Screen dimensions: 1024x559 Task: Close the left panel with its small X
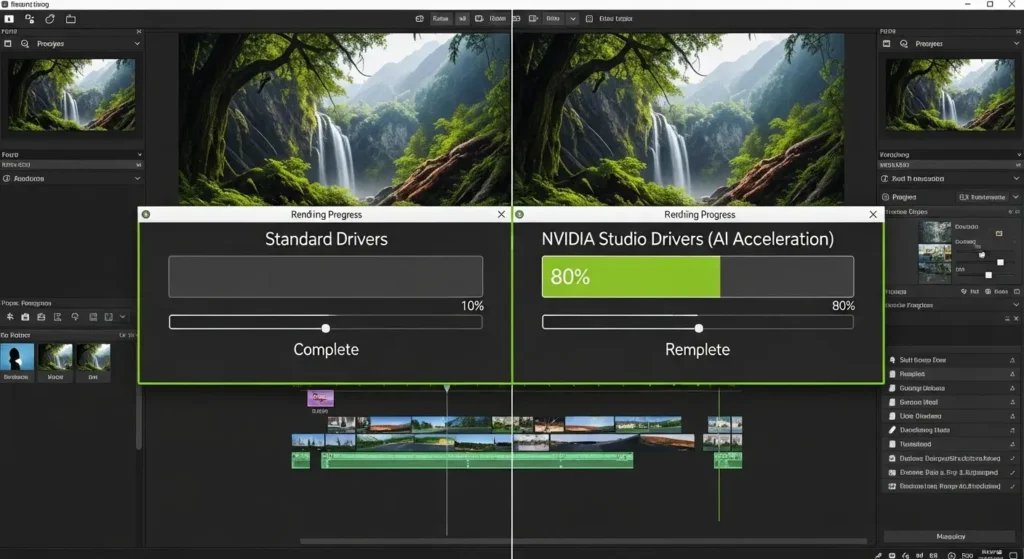[138, 31]
